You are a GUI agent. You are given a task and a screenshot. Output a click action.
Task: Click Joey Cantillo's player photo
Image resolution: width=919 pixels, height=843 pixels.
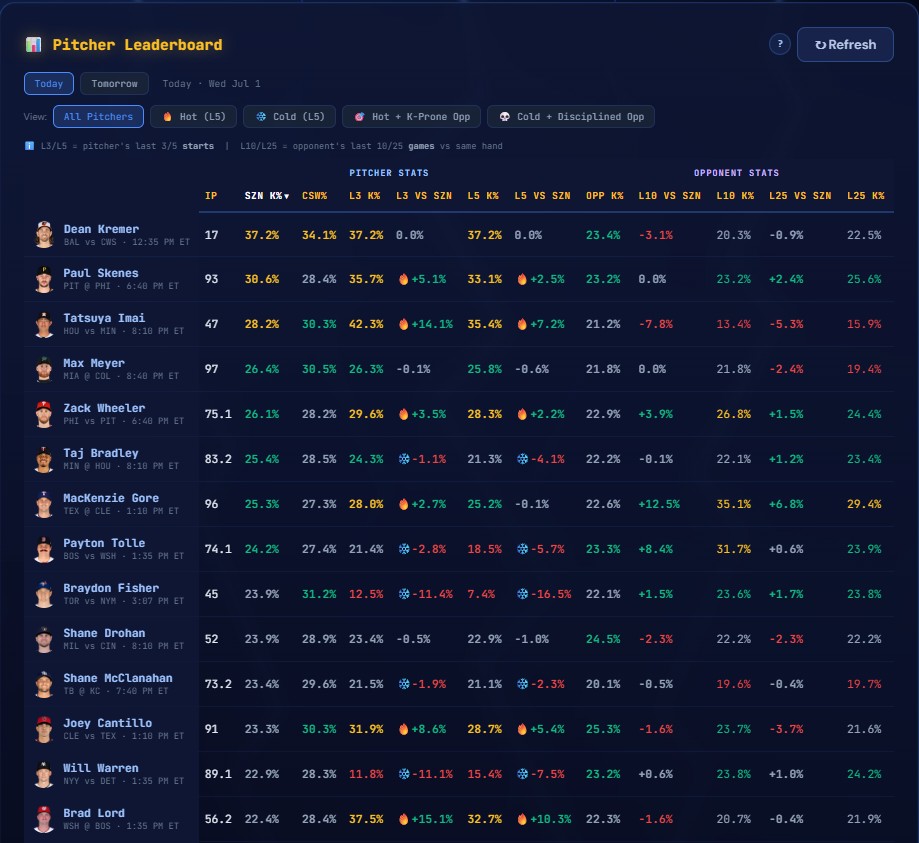coord(44,729)
